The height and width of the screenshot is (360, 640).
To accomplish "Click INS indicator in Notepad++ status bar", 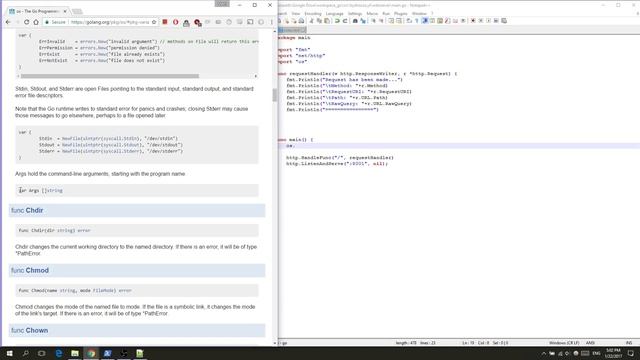I will point(629,343).
